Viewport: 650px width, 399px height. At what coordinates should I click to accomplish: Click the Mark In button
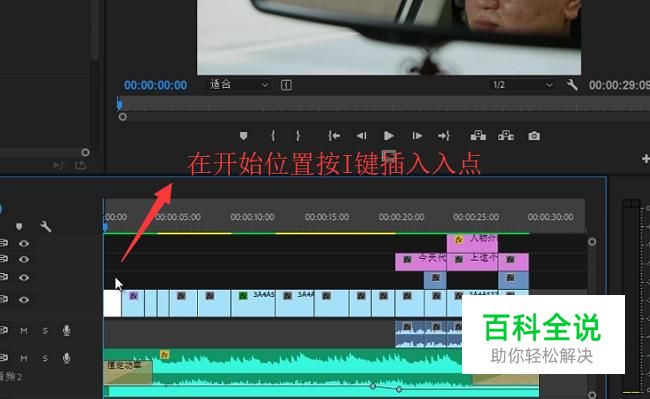click(x=273, y=135)
